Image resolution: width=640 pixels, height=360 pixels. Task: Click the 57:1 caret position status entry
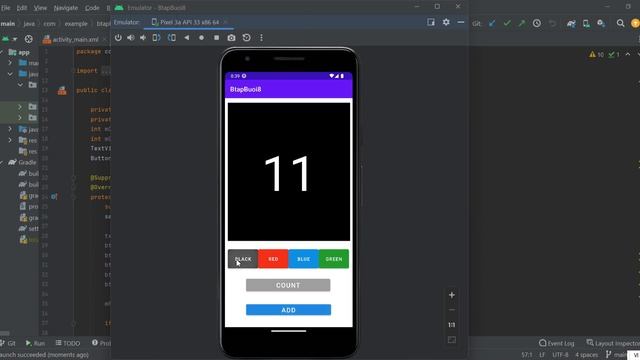pyautogui.click(x=527, y=355)
